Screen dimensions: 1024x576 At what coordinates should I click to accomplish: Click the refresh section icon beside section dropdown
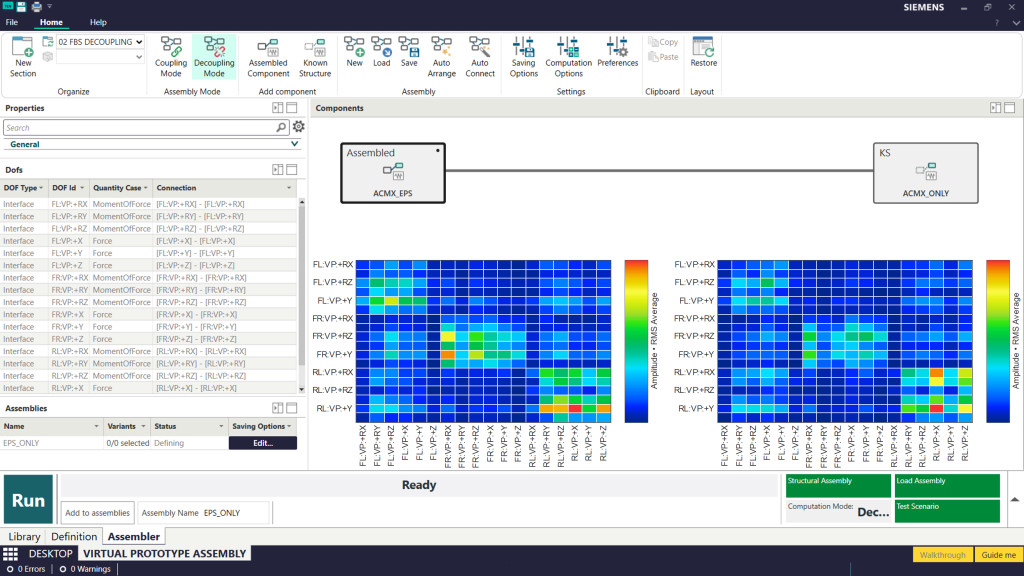(48, 42)
